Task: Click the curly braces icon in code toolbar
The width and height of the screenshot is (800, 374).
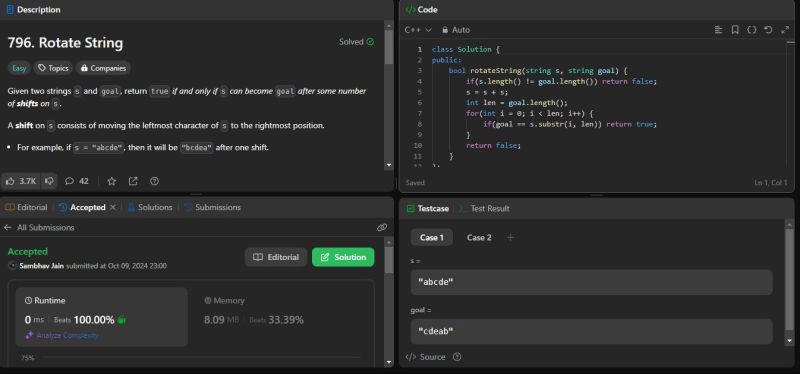Action: [x=752, y=30]
